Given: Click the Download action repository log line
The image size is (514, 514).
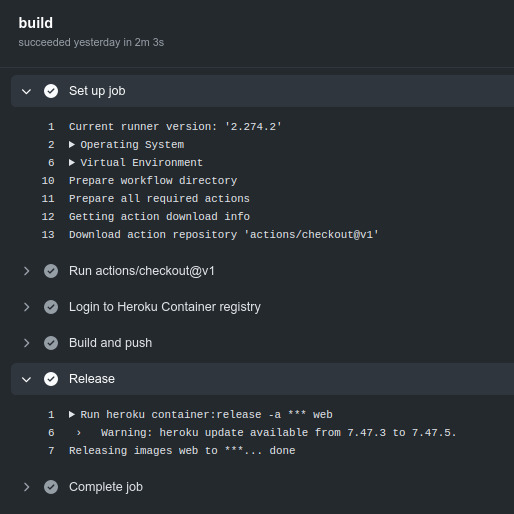Looking at the screenshot, I should (224, 235).
